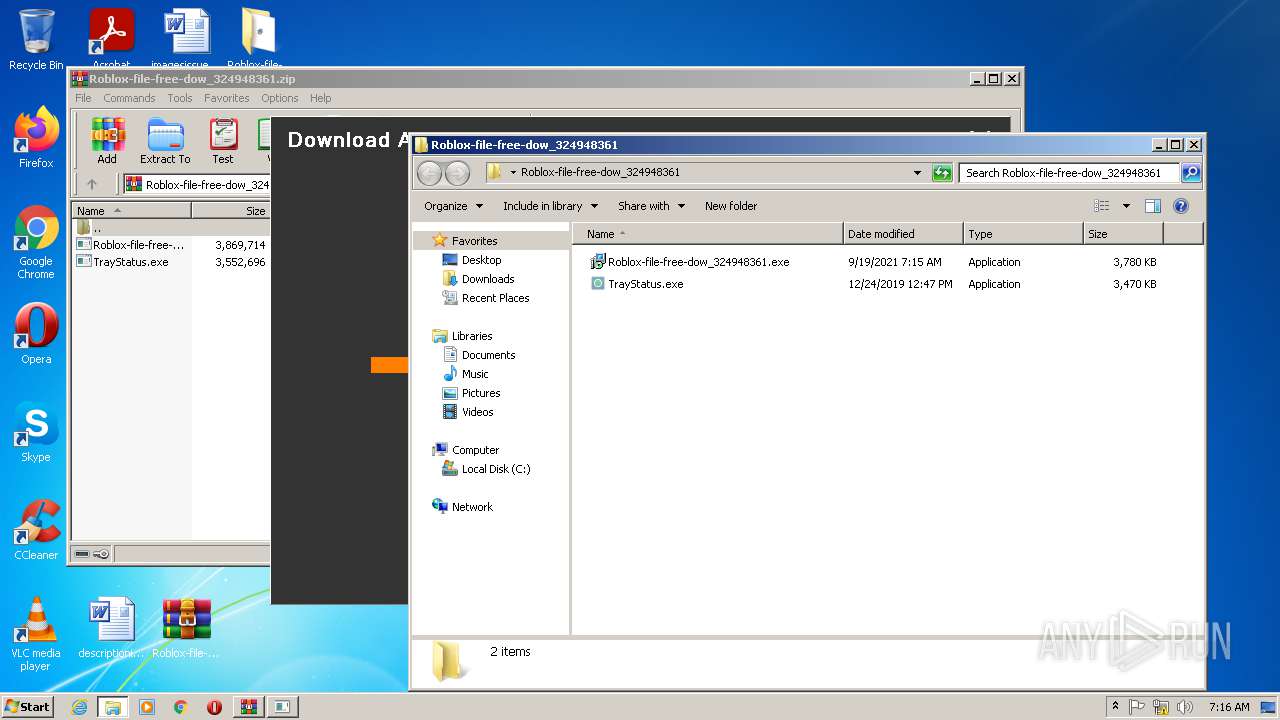This screenshot has height=720, width=1280.
Task: Select TrayStatus.exe in Explorer file list
Action: 646,284
